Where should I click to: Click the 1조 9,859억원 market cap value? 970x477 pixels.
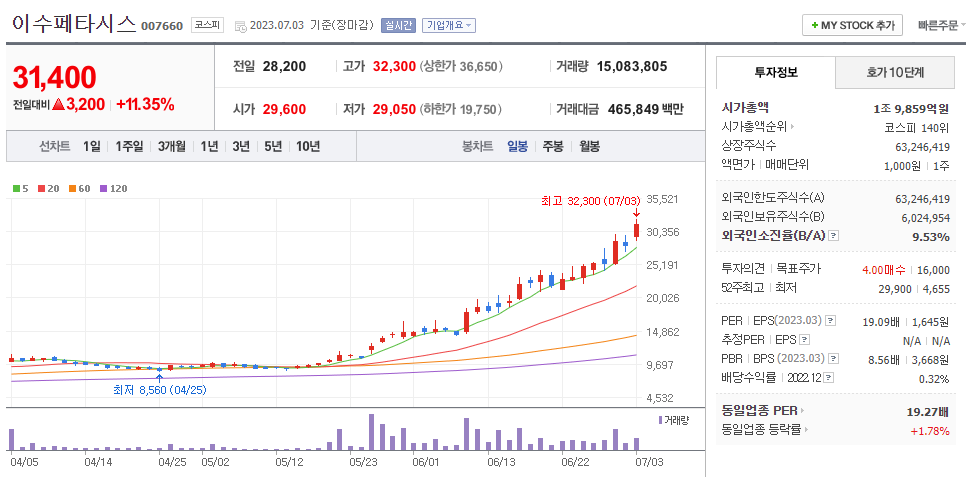(911, 109)
